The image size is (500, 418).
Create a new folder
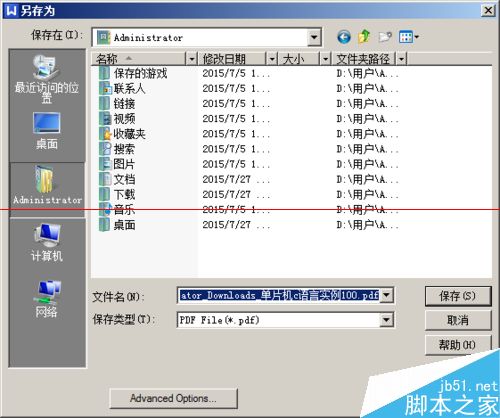coord(385,37)
